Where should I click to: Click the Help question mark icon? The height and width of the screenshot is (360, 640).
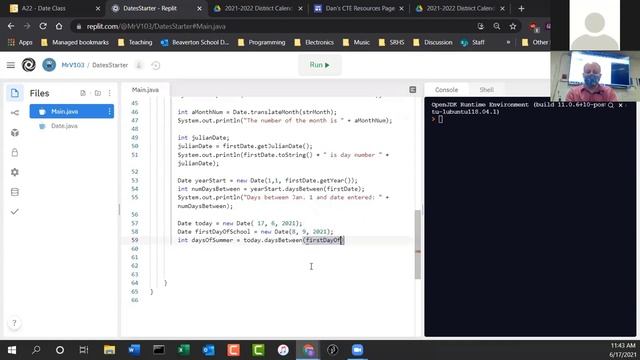14,323
